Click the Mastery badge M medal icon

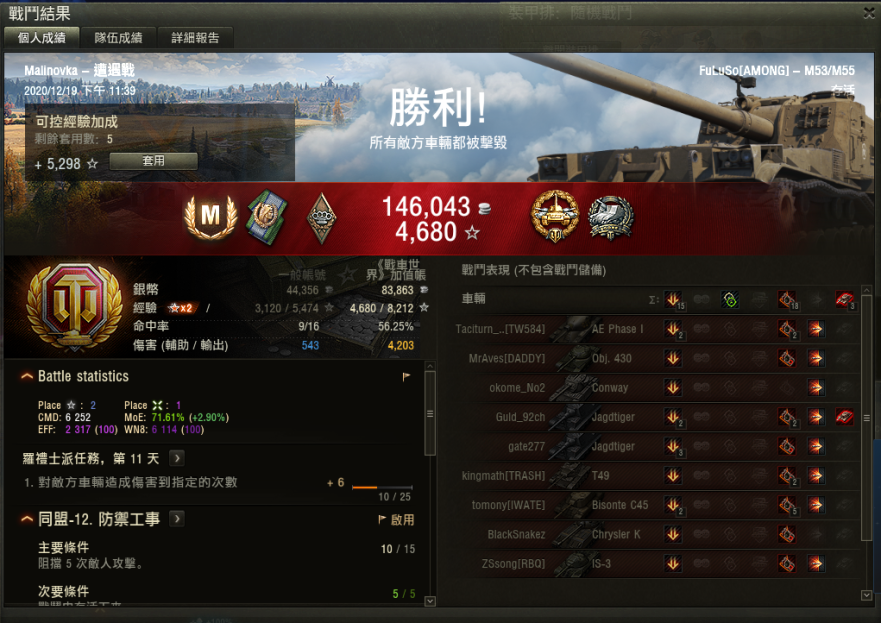point(211,217)
